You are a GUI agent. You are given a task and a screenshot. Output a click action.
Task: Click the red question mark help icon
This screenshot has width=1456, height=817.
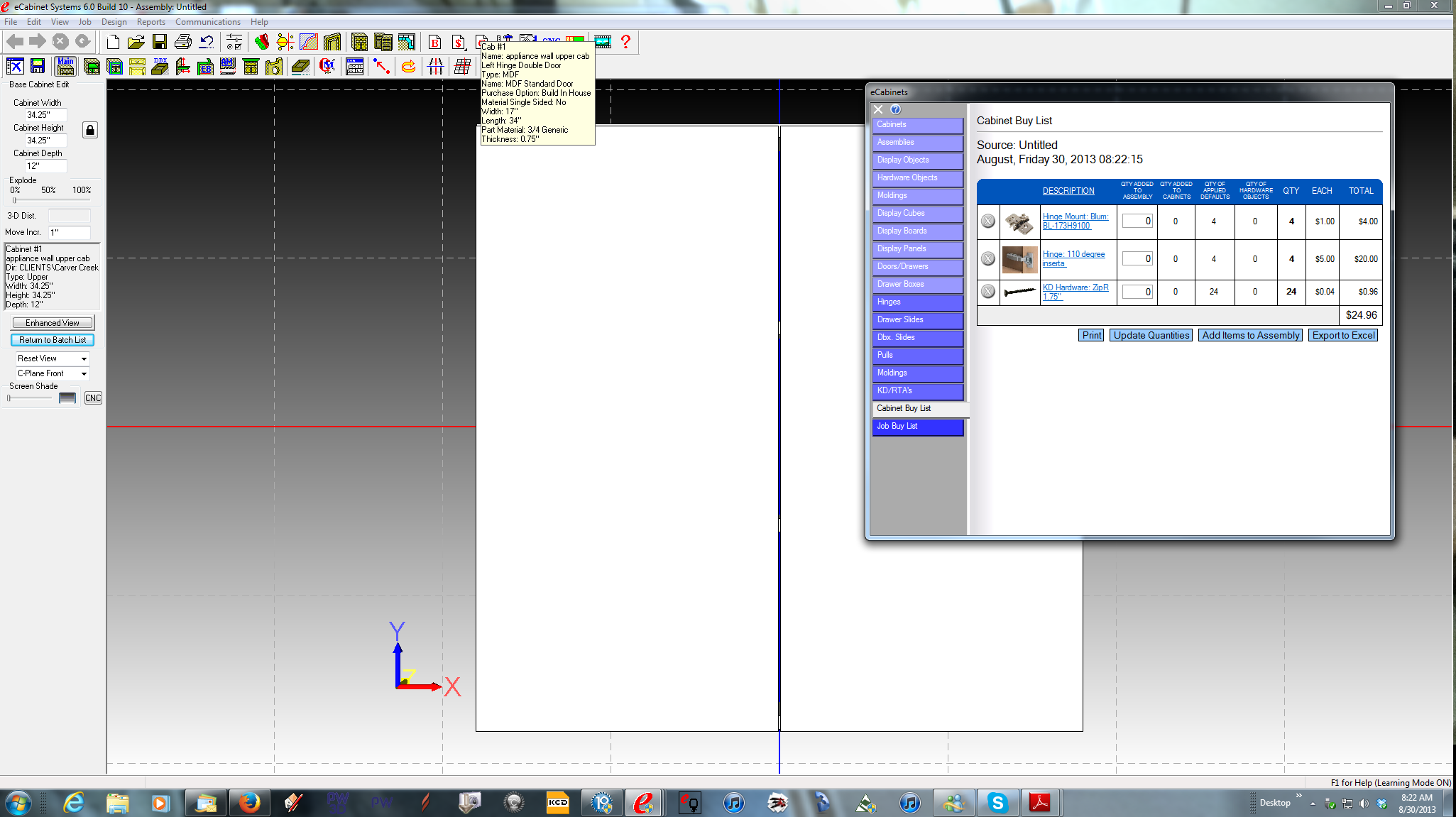click(625, 42)
